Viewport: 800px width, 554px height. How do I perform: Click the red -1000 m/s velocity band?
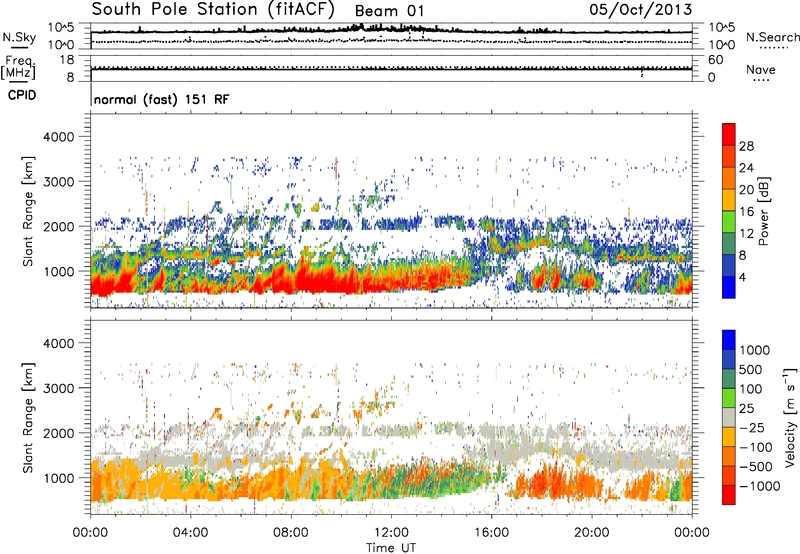pyautogui.click(x=729, y=495)
